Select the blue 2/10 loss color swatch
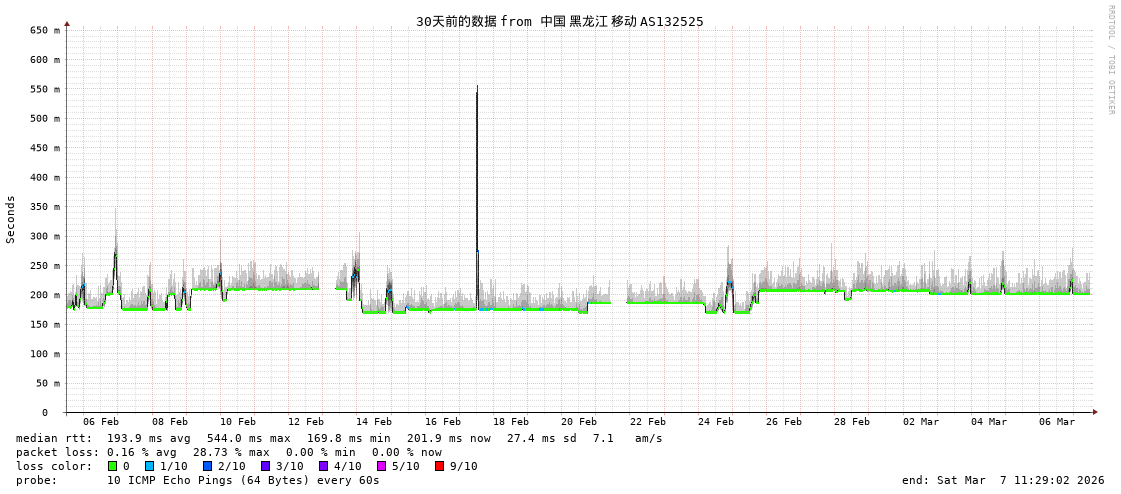 point(207,466)
